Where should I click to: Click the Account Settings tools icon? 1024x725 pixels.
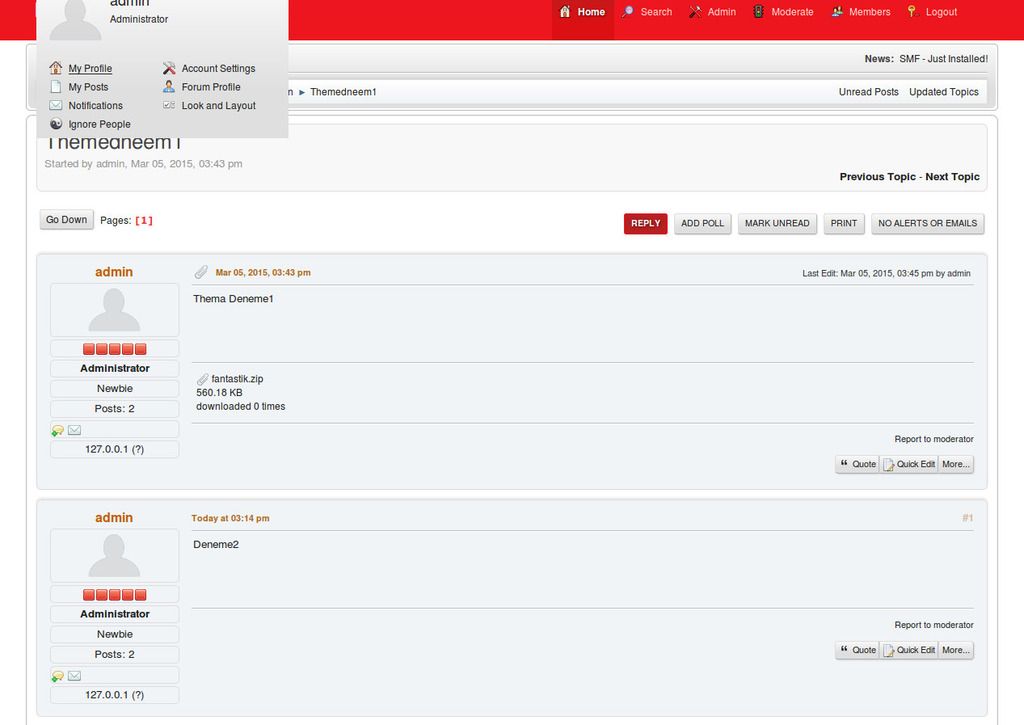click(x=168, y=68)
